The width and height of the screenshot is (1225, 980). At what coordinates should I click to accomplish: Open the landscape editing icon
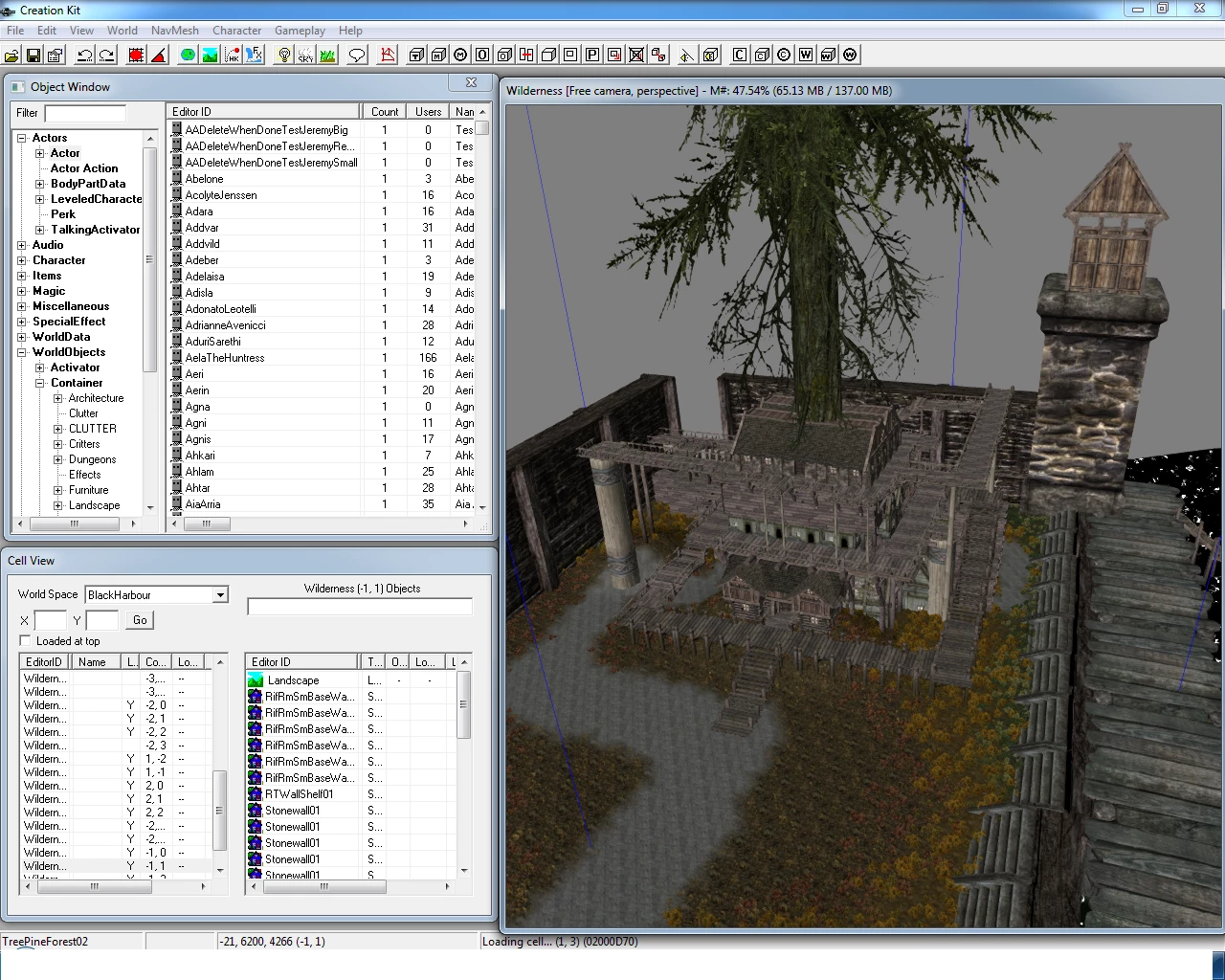tap(210, 56)
